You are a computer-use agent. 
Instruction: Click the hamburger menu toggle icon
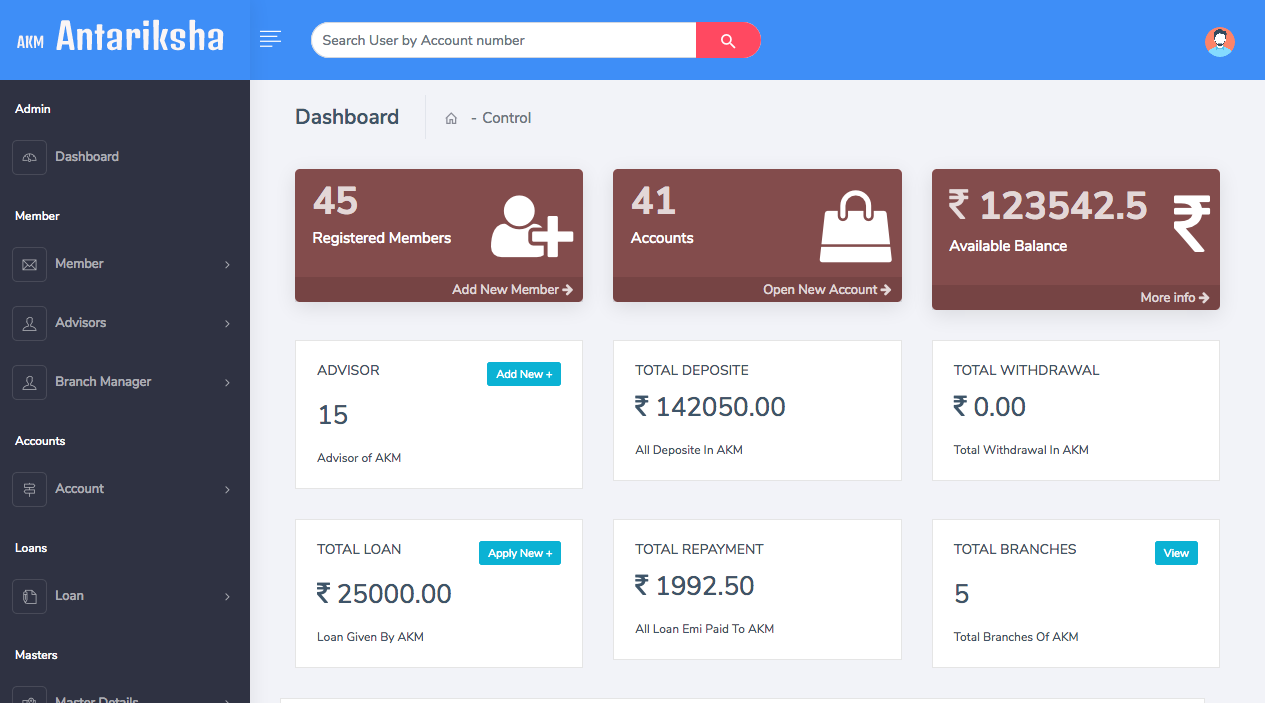coord(270,39)
